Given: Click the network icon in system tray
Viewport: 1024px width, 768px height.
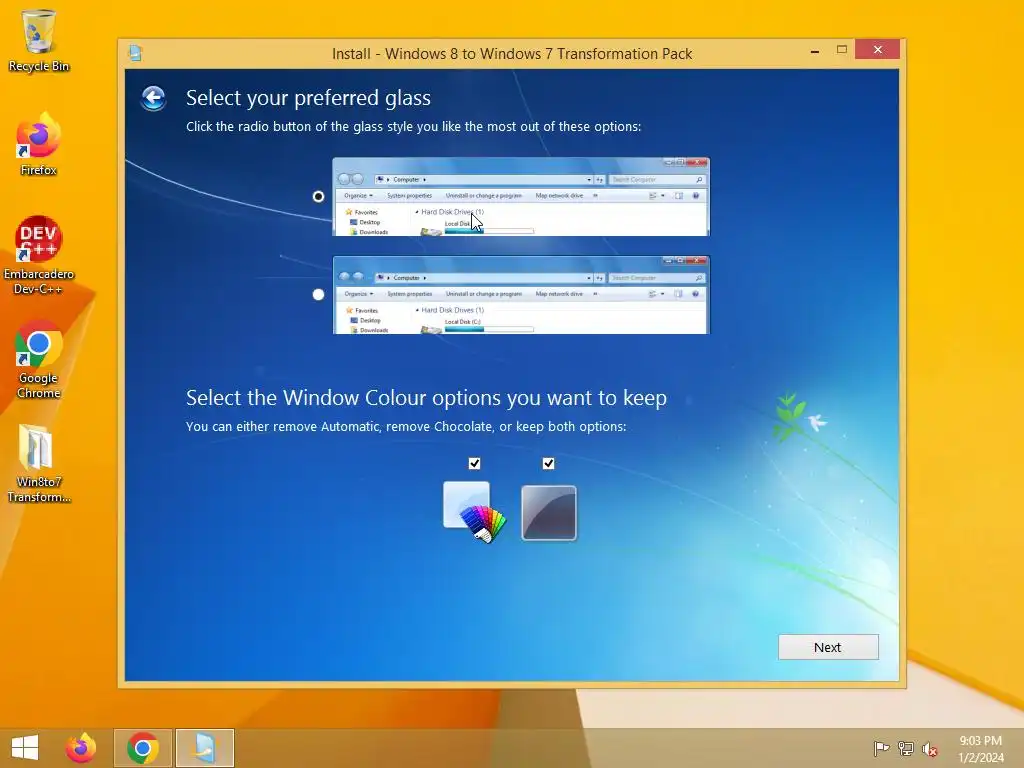Looking at the screenshot, I should pyautogui.click(x=906, y=748).
